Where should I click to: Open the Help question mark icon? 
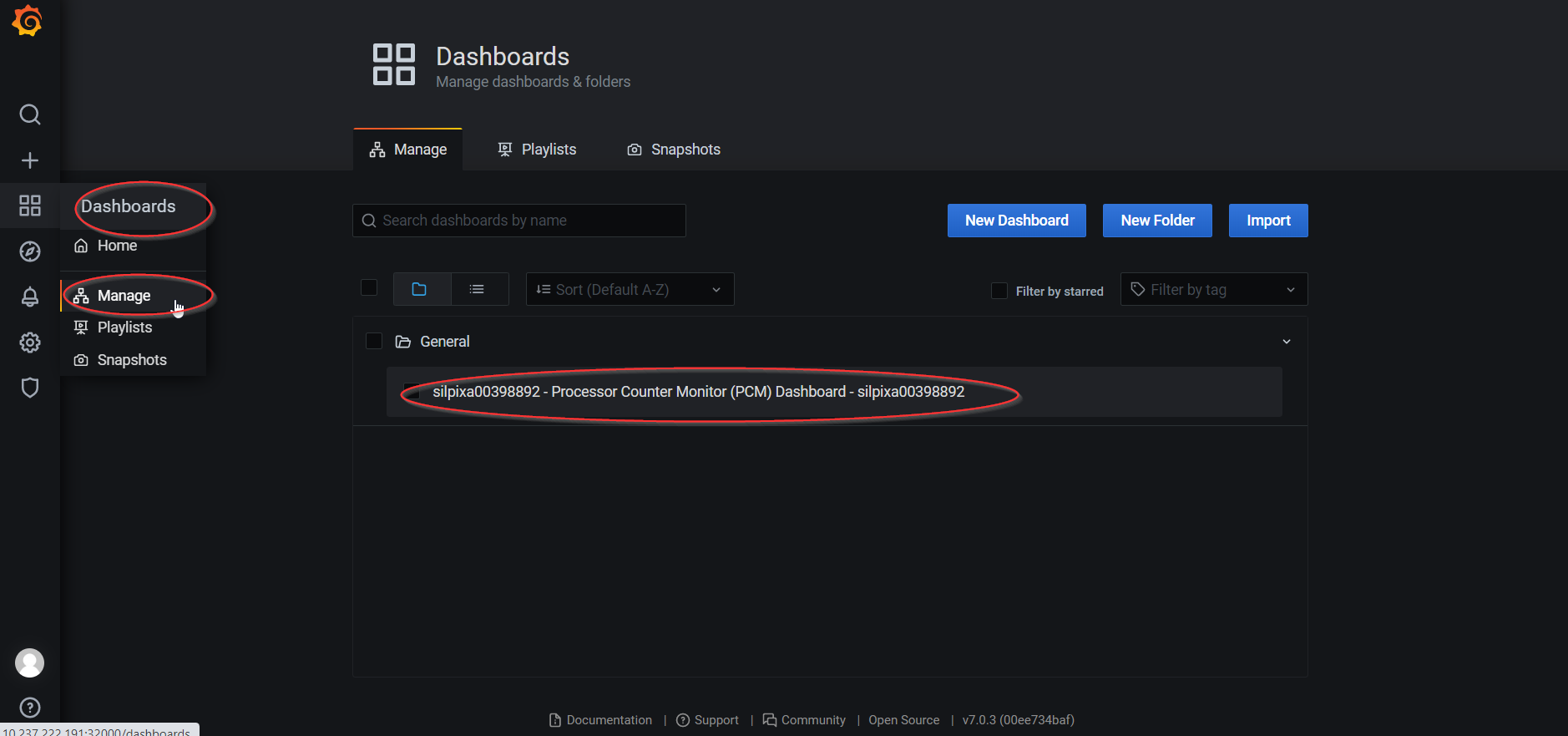click(30, 708)
